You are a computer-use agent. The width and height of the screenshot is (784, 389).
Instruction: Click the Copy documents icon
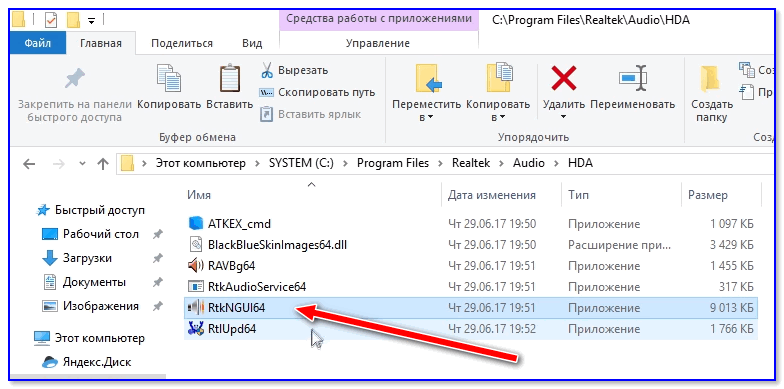[169, 78]
